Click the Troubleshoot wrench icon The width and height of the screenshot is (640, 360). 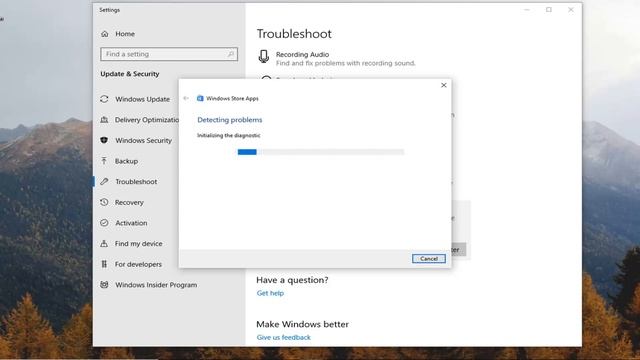coord(104,181)
